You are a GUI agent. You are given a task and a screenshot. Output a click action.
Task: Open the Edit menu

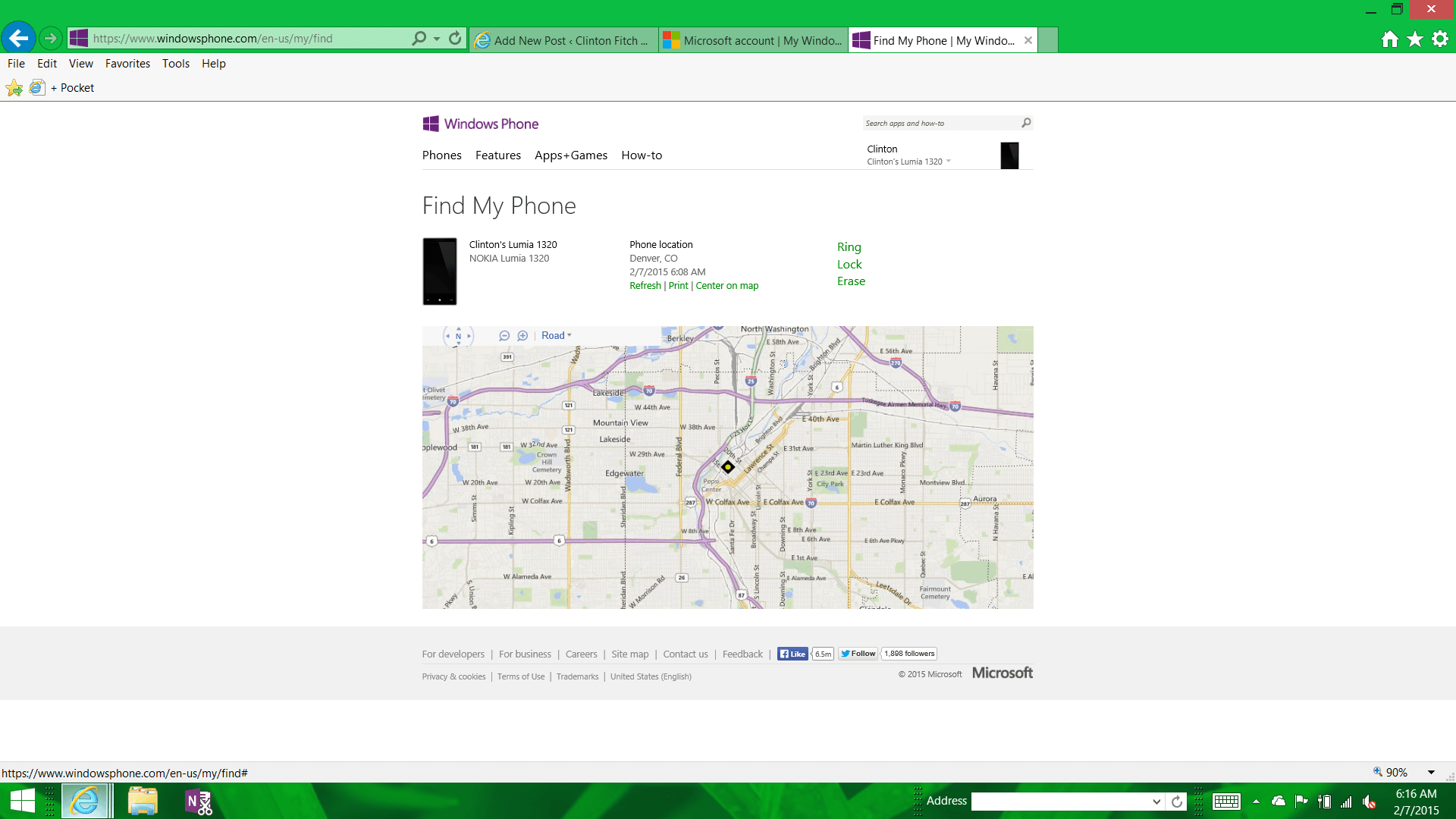(x=47, y=64)
